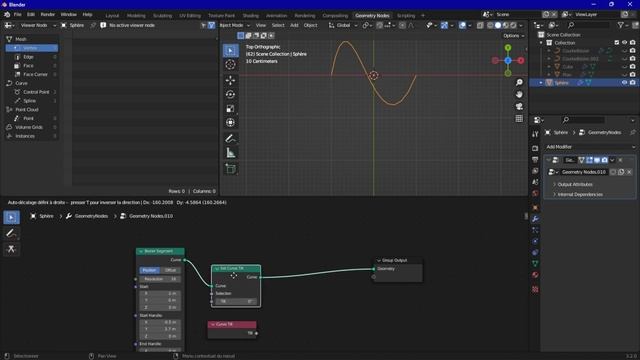Click the viewport pan hand icon

(x=519, y=94)
